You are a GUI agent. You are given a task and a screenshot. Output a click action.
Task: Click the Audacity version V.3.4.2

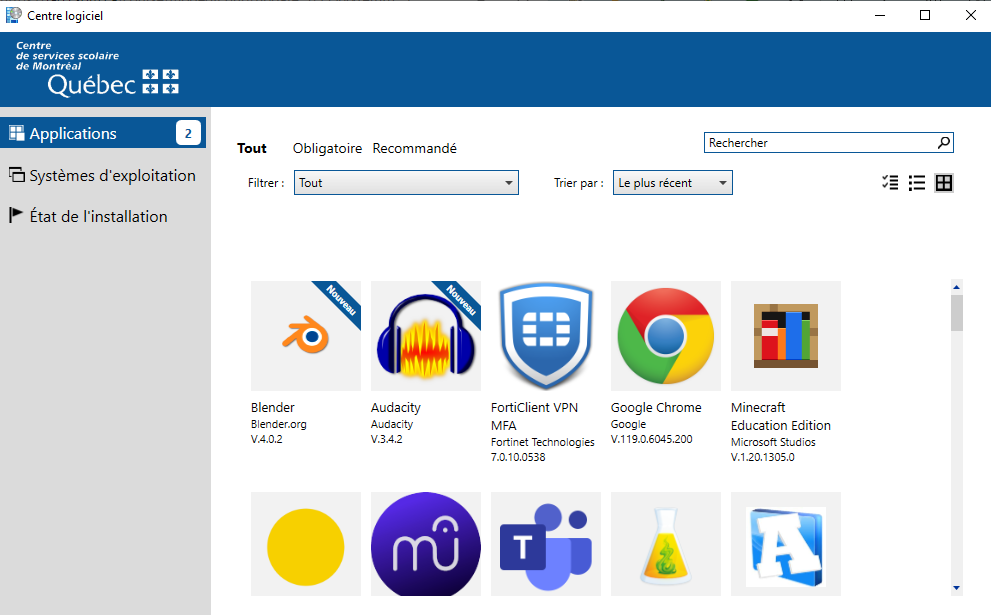[387, 439]
